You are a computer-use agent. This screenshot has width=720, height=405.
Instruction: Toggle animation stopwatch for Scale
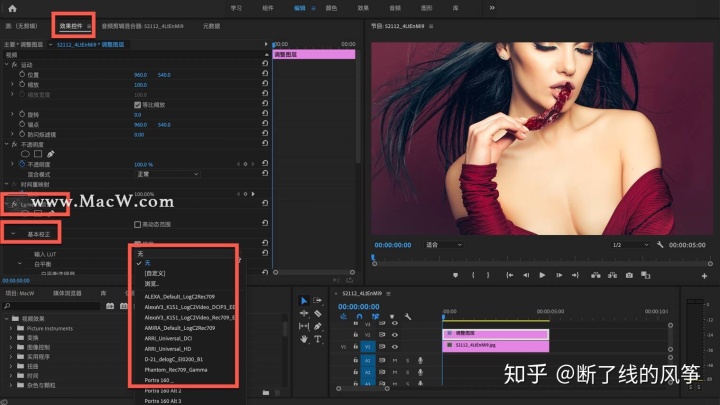(x=22, y=84)
